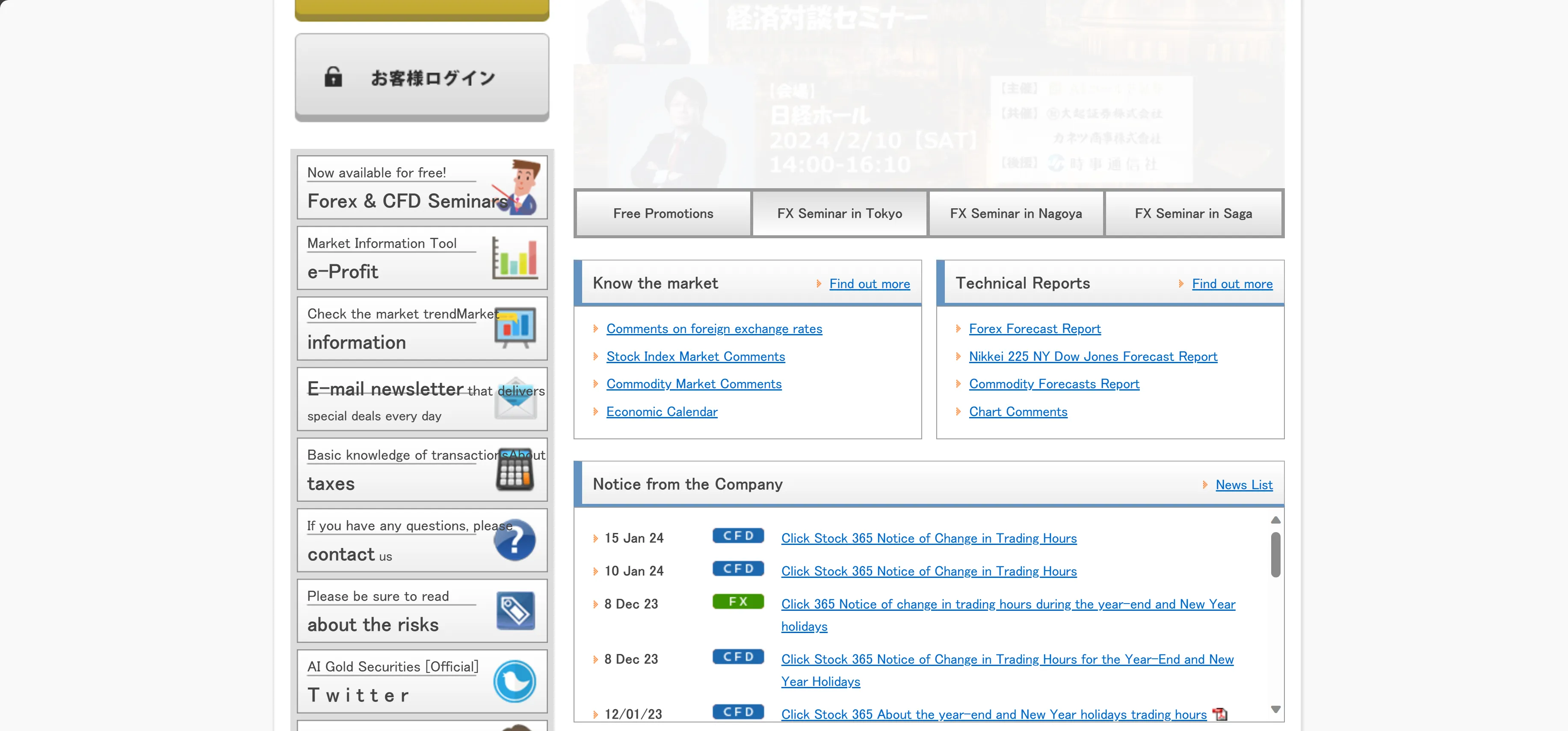Image resolution: width=1568 pixels, height=731 pixels.
Task: Click the notice list scrollbar thumb
Action: [x=1276, y=554]
